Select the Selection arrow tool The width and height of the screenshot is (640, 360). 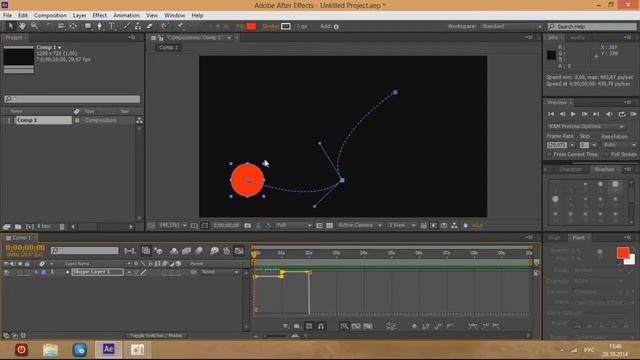pos(10,26)
